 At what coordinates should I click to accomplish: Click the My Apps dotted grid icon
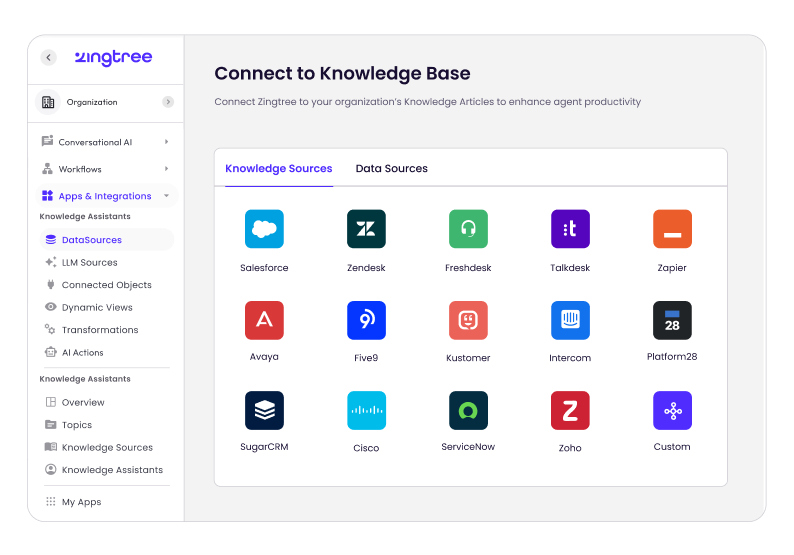(x=51, y=501)
